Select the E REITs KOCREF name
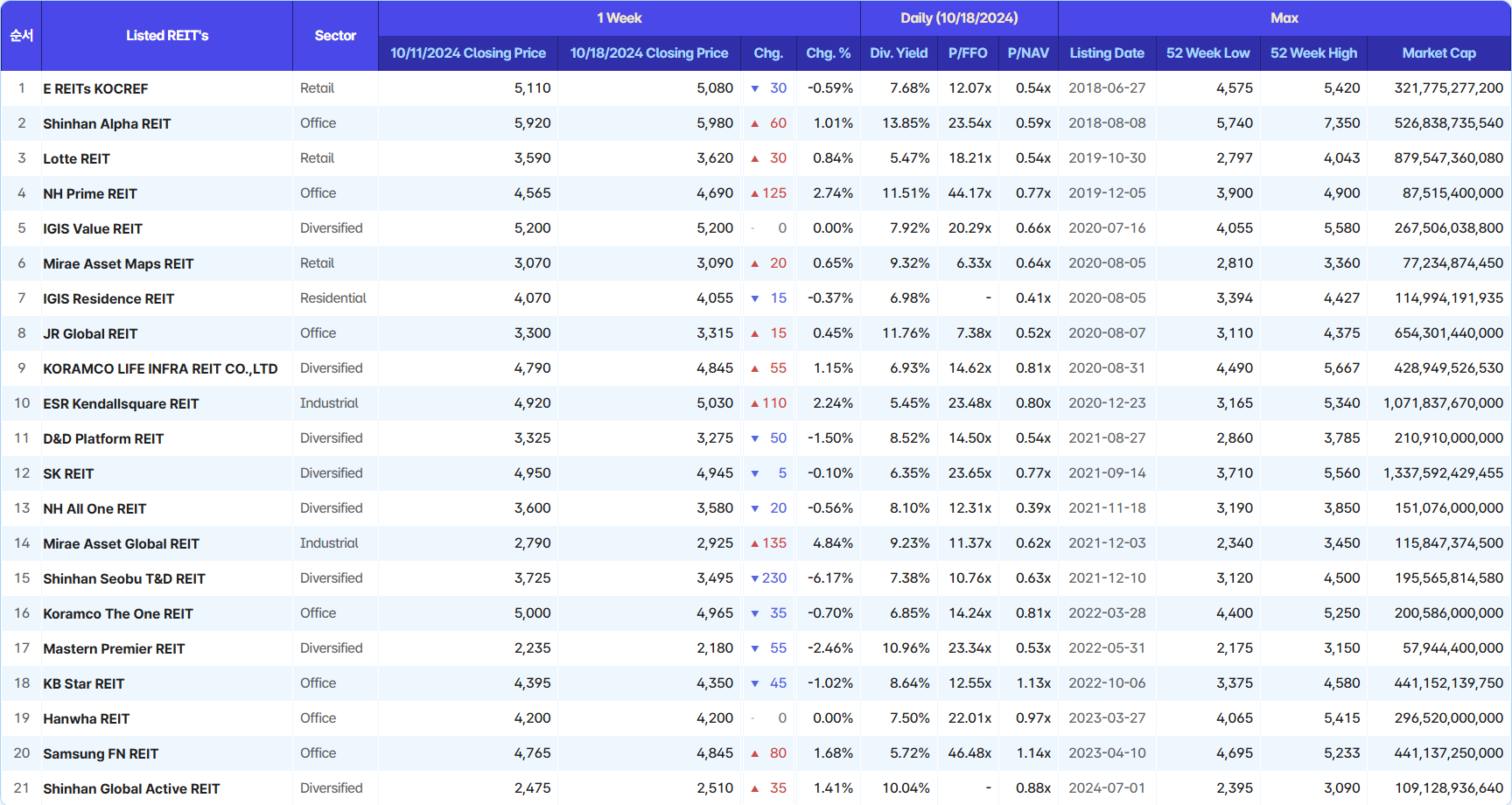 coord(95,88)
